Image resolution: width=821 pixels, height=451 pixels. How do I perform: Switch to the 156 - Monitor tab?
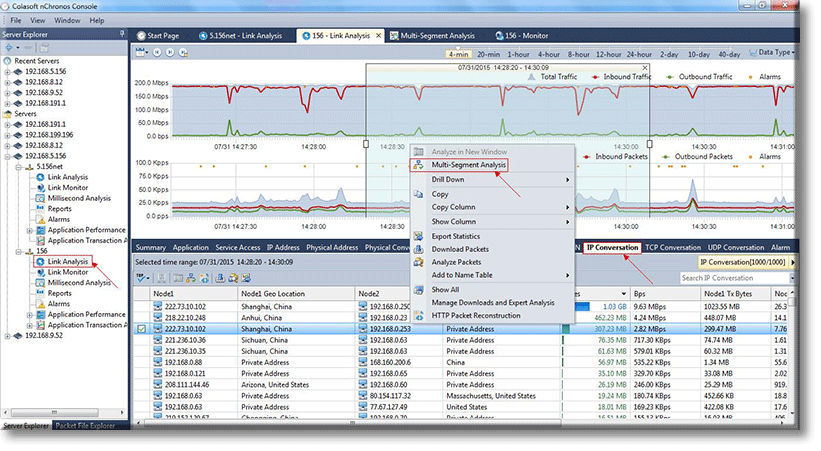pyautogui.click(x=522, y=36)
